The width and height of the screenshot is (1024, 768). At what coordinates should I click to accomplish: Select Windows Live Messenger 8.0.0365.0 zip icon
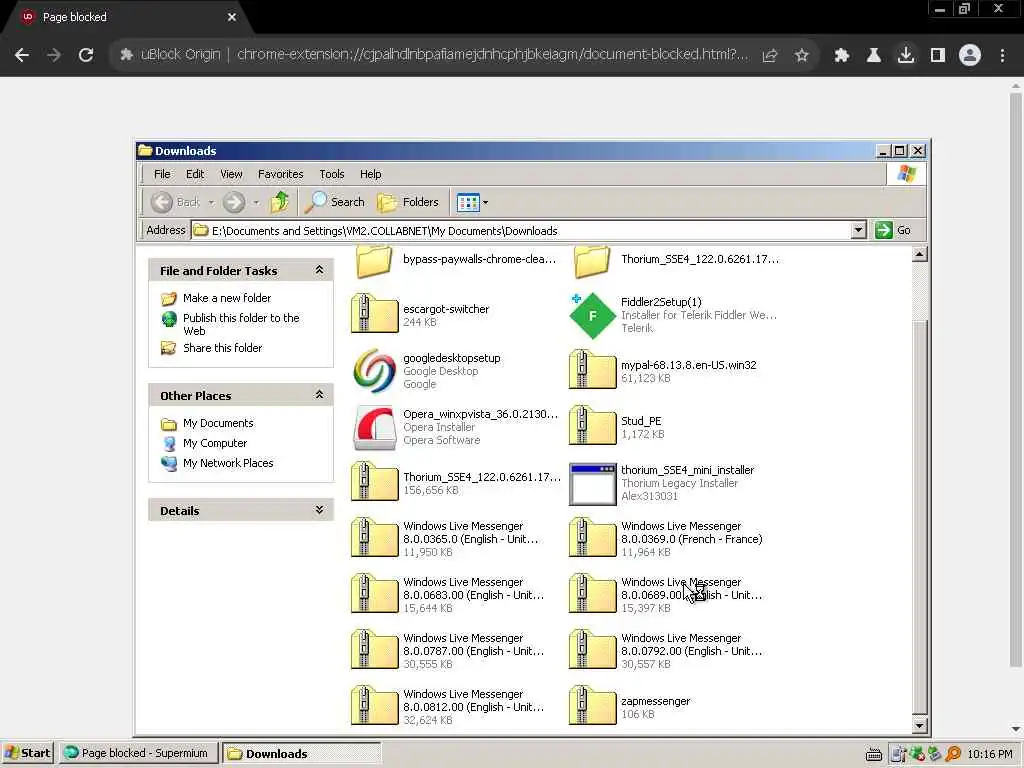click(374, 538)
